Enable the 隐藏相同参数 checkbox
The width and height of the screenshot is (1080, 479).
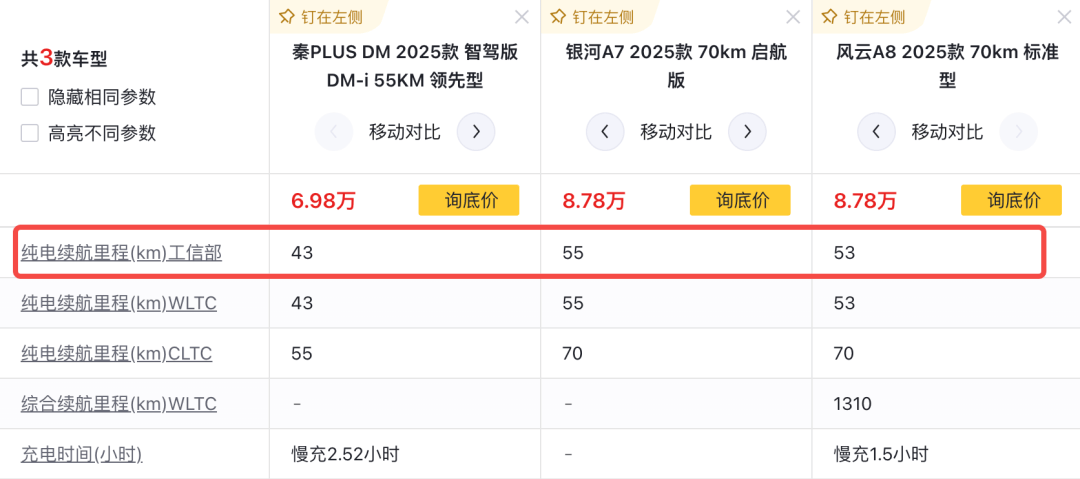click(30, 97)
